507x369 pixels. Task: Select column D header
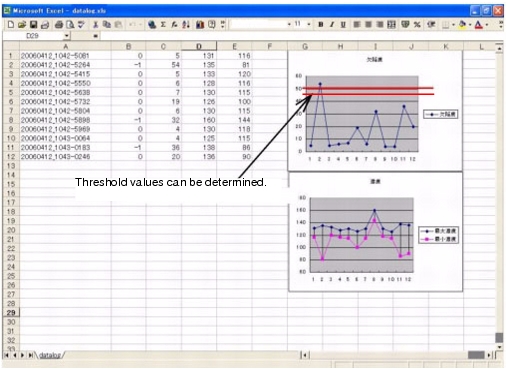199,47
